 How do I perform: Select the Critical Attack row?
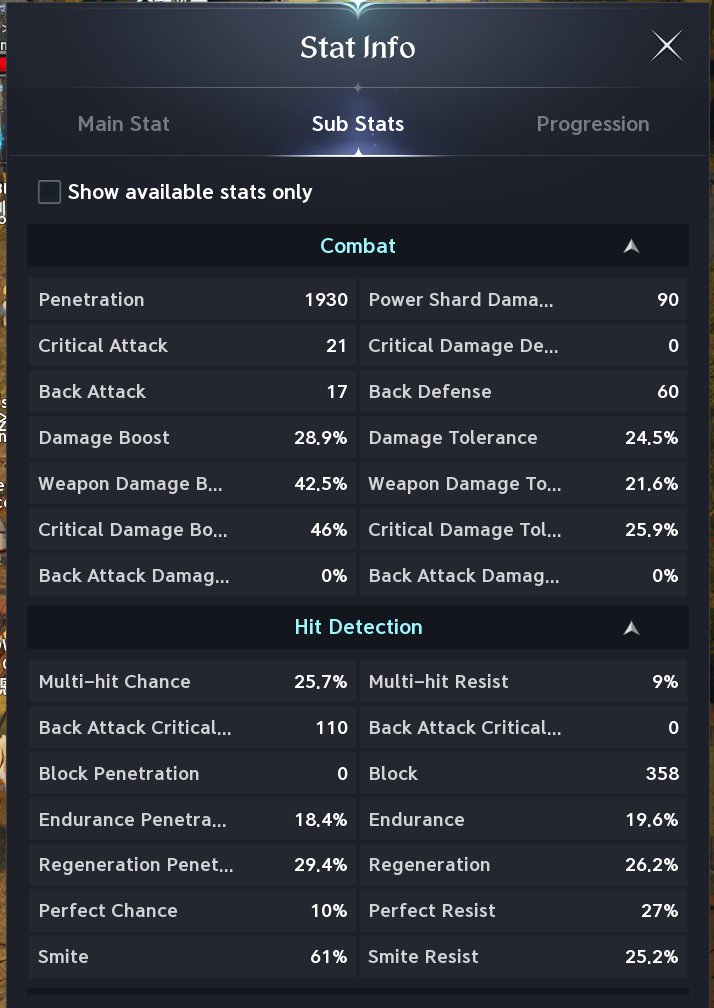click(192, 346)
